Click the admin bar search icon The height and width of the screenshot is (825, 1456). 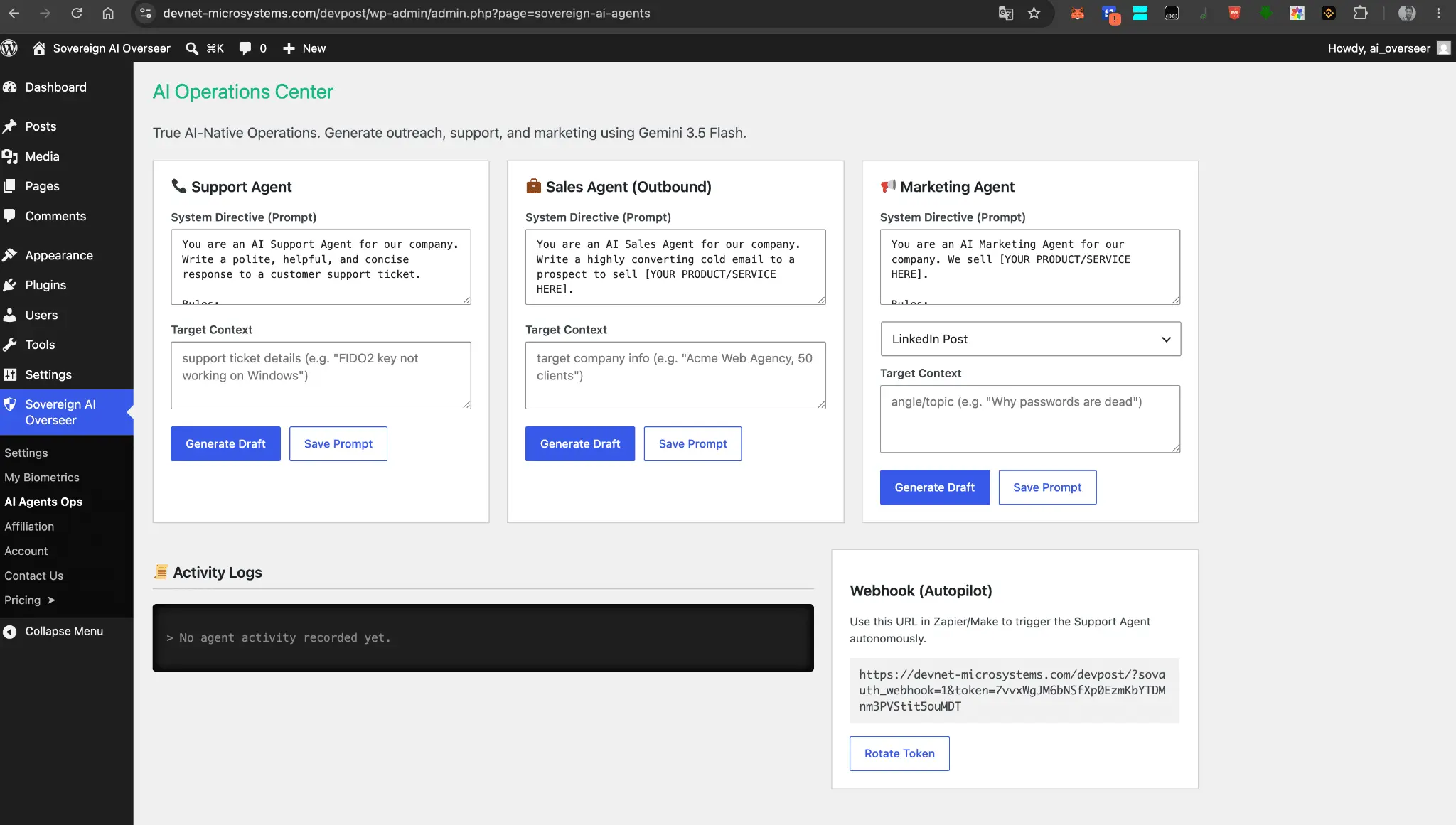pos(192,48)
